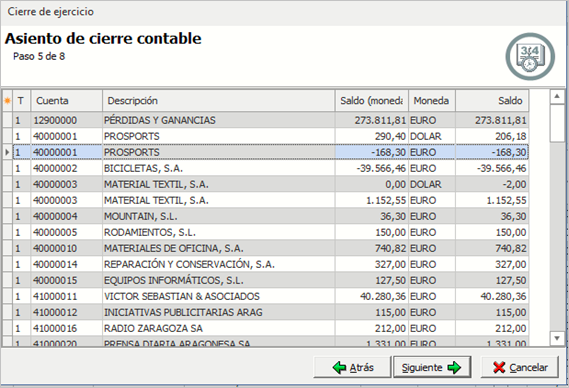This screenshot has height=388, width=569.
Task: Select BICICLETAS, S.A. row
Action: coord(266,168)
